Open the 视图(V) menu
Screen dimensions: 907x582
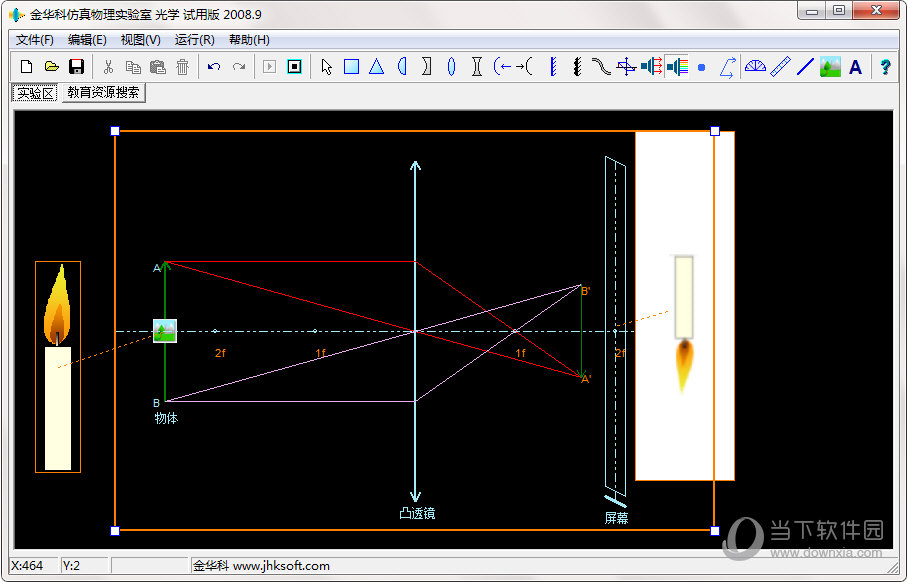coord(141,39)
